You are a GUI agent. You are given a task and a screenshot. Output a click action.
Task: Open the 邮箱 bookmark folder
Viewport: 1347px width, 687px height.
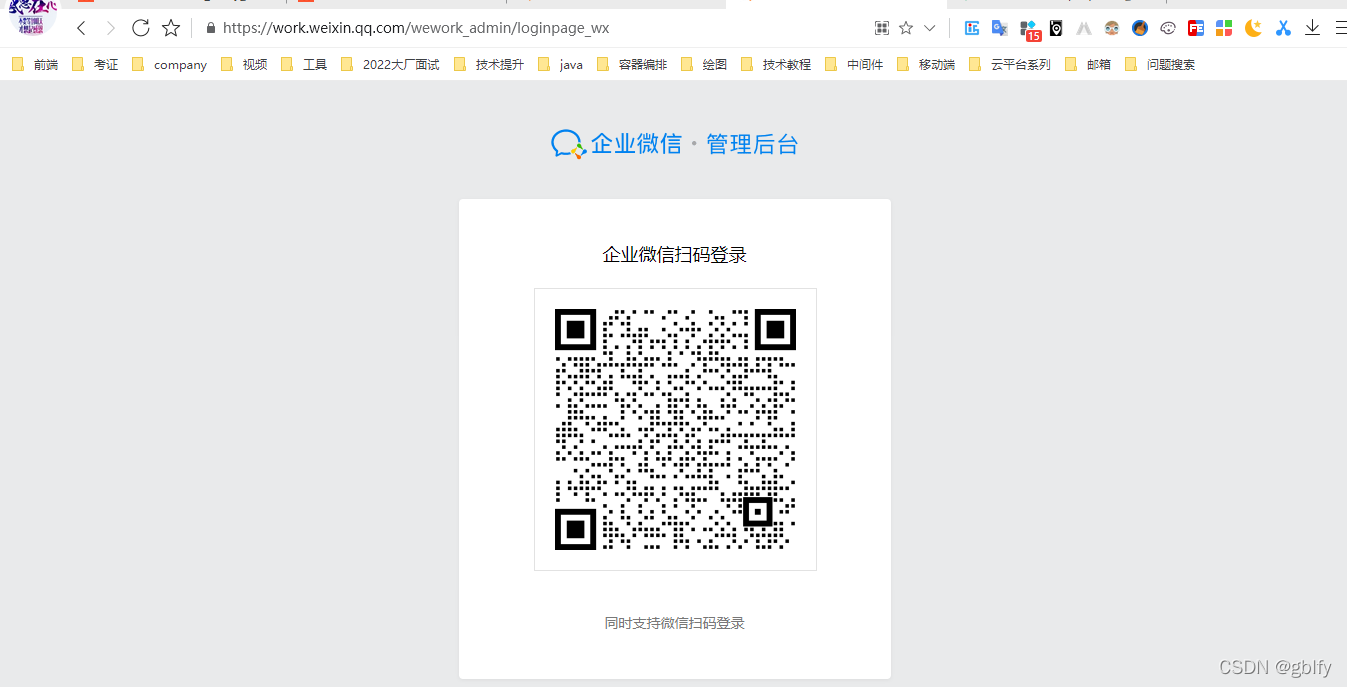(1088, 65)
